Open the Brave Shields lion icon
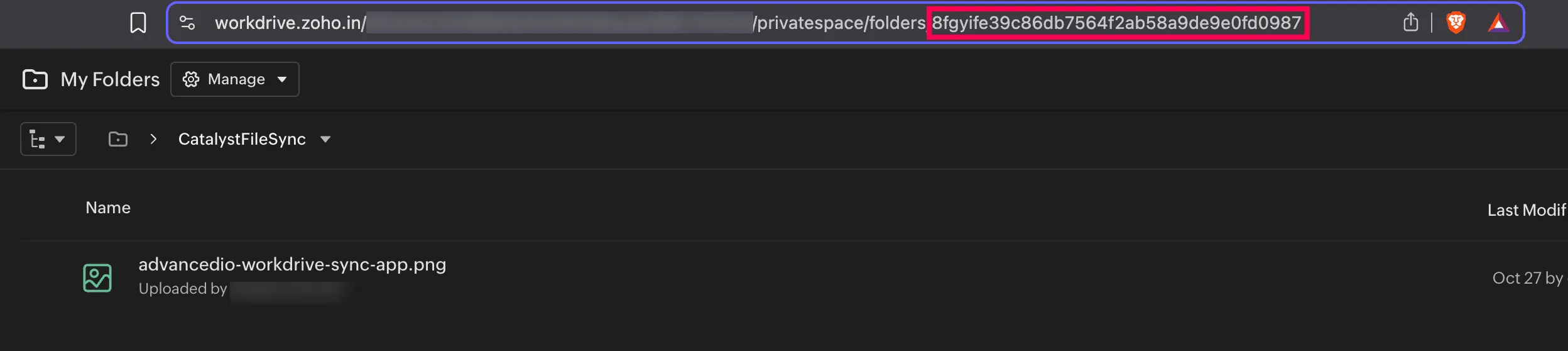 (1456, 23)
